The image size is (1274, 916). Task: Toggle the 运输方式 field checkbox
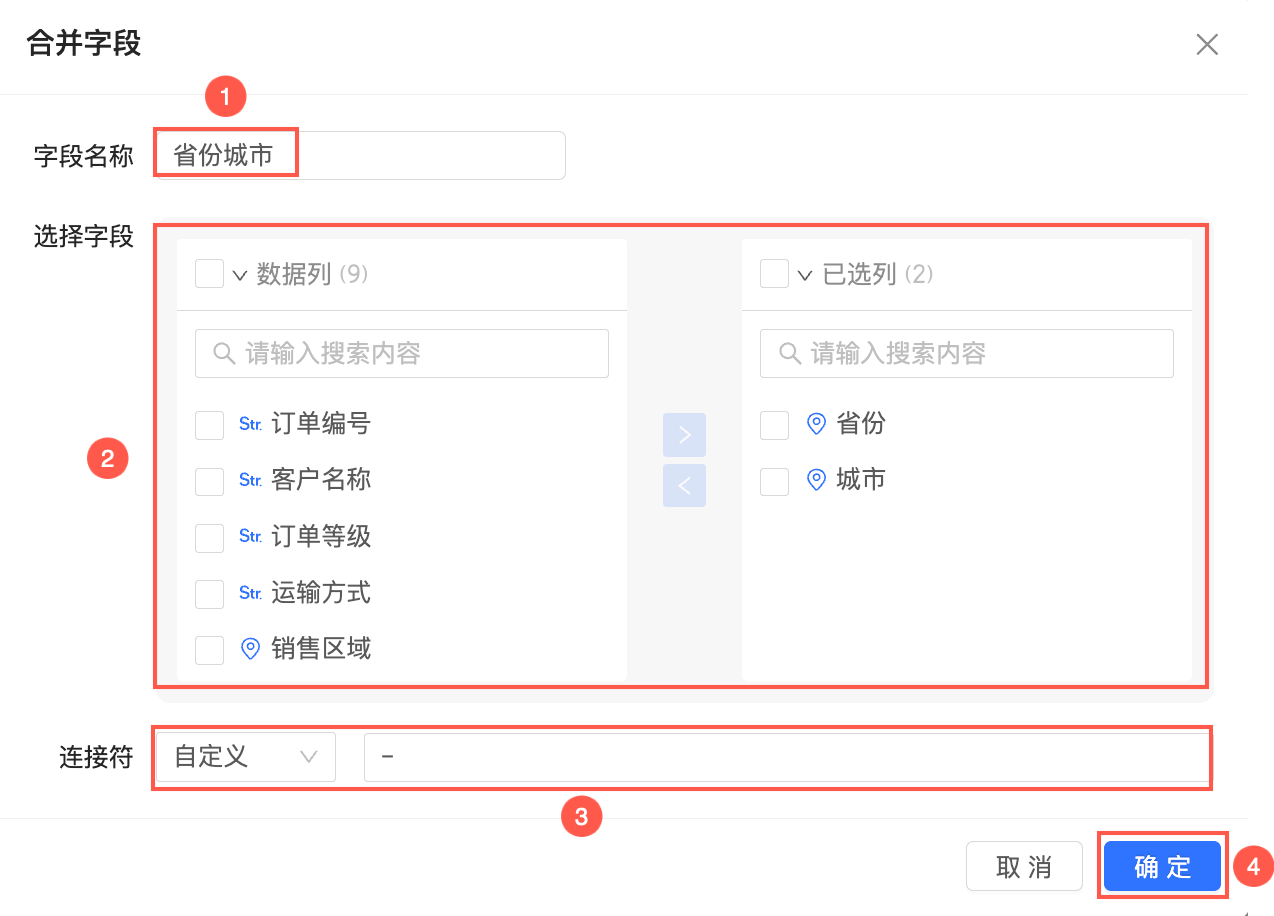[x=209, y=593]
